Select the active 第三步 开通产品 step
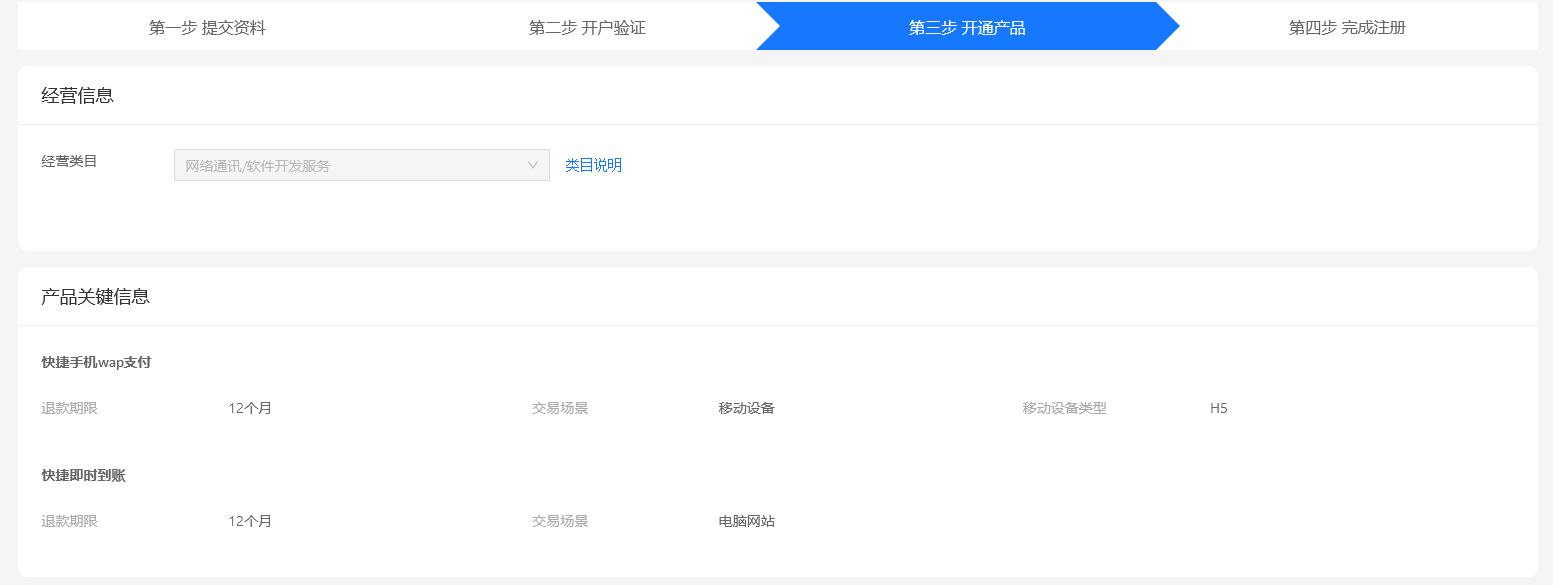 coord(966,28)
